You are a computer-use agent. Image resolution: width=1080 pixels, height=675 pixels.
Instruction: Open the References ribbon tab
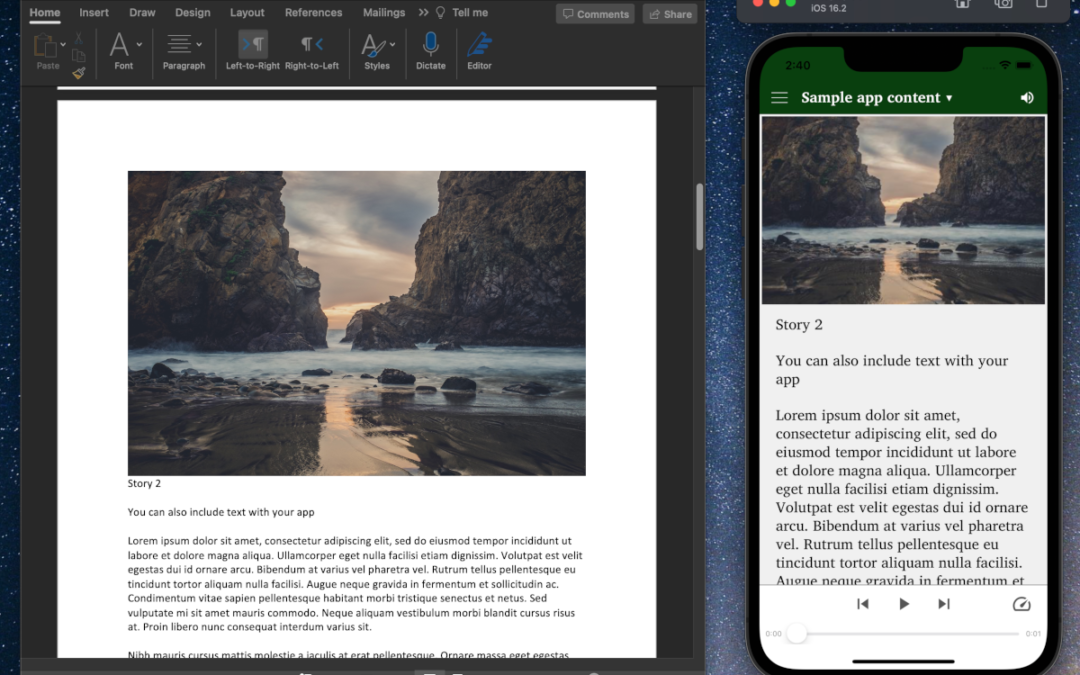(x=313, y=13)
